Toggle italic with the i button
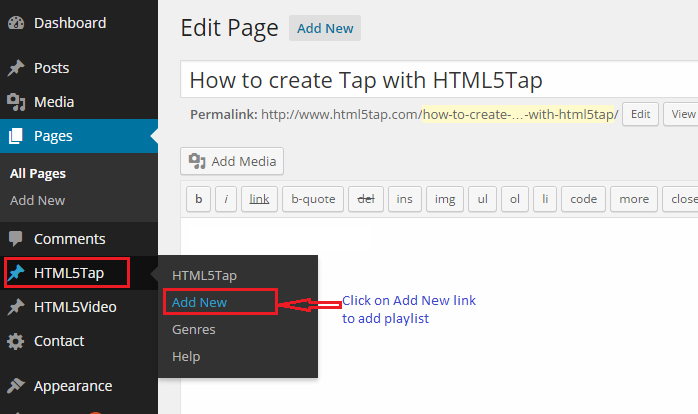The image size is (698, 414). coord(226,199)
